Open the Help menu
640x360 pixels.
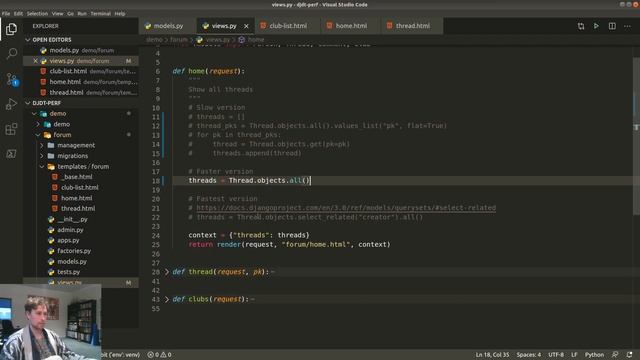[x=120, y=13]
